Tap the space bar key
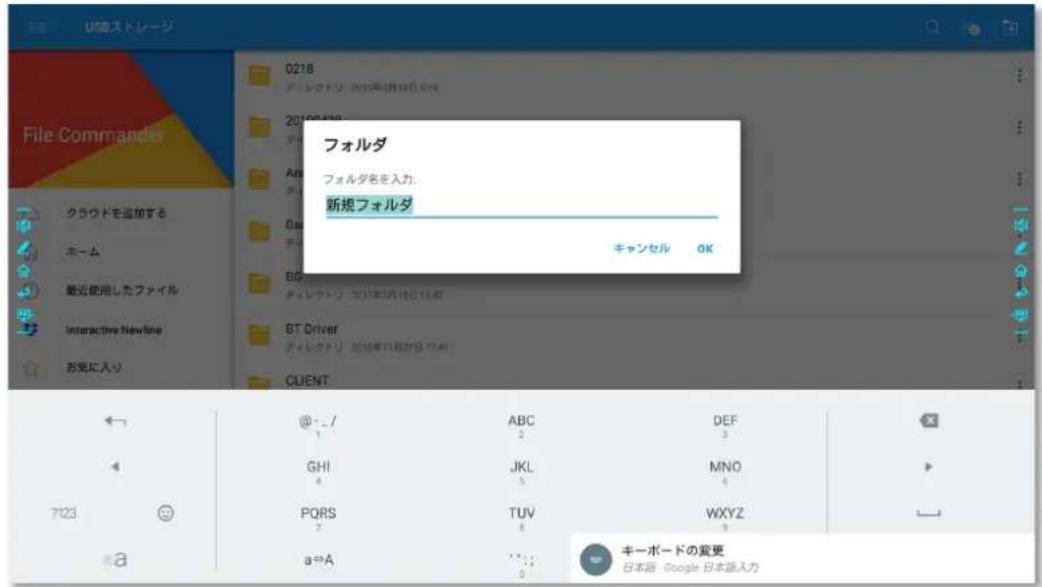Image resolution: width=1042 pixels, height=587 pixels. [928, 513]
